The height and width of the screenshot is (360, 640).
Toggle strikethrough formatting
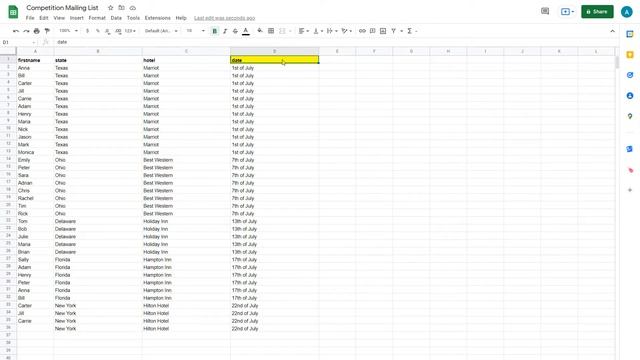pyautogui.click(x=235, y=31)
